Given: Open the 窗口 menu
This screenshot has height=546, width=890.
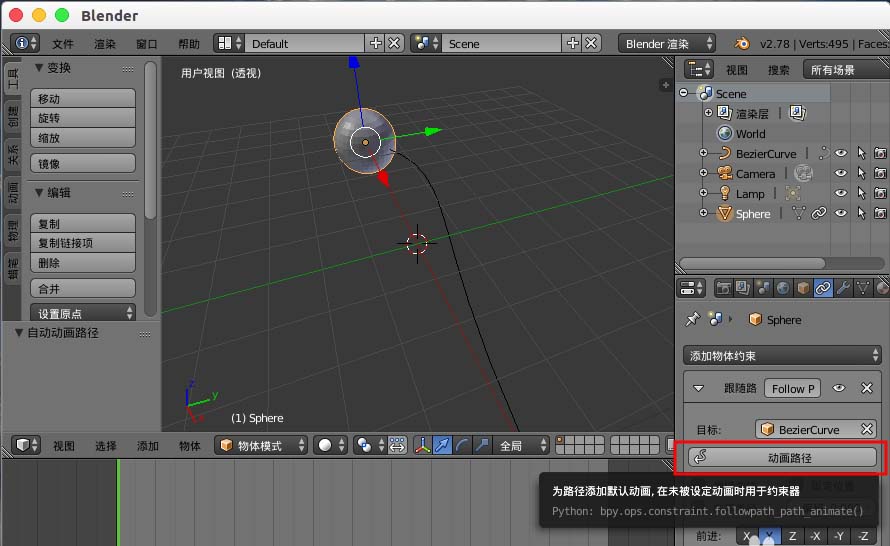Looking at the screenshot, I should point(146,44).
